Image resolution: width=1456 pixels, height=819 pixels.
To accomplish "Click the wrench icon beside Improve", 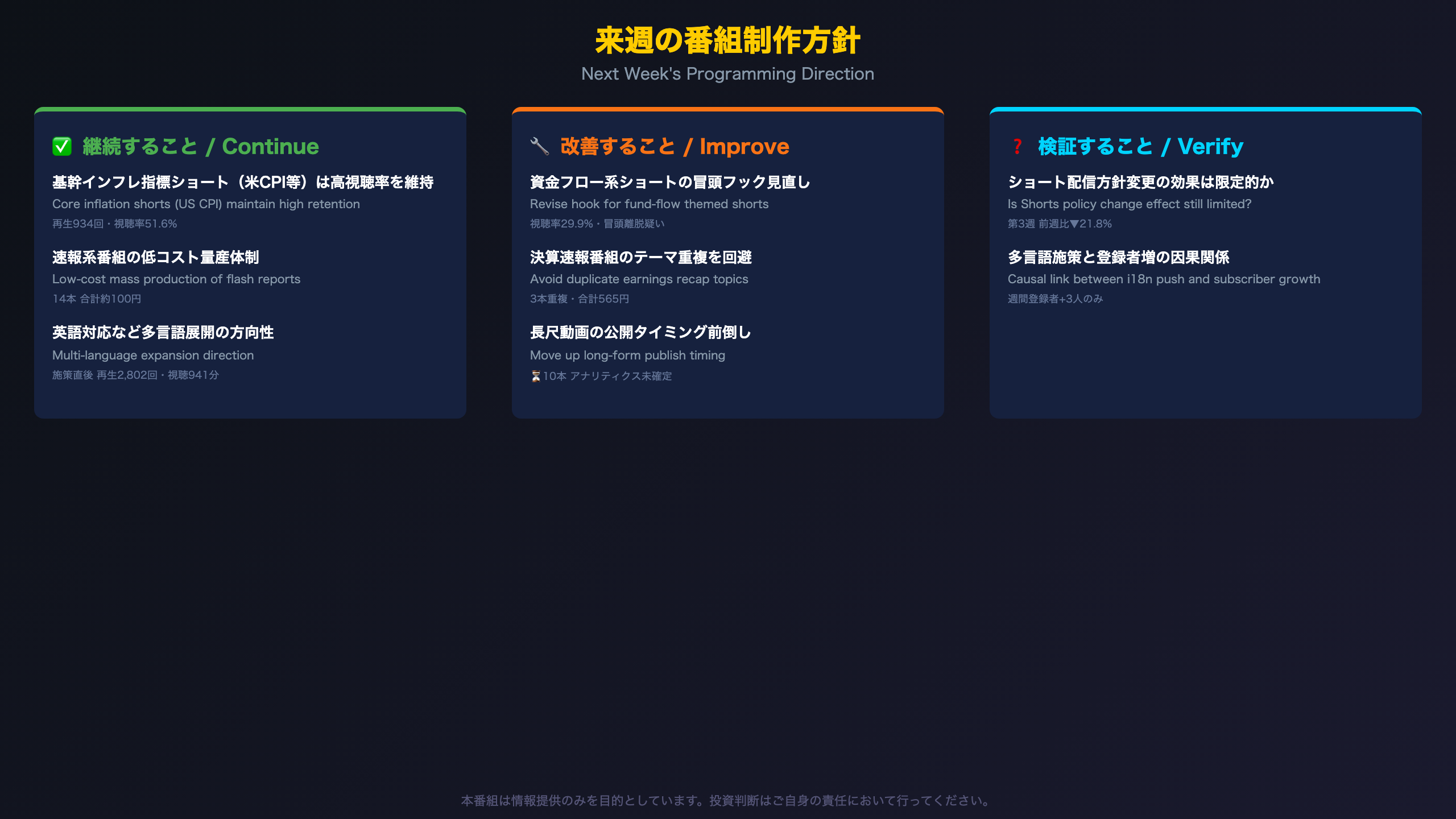I will [539, 147].
